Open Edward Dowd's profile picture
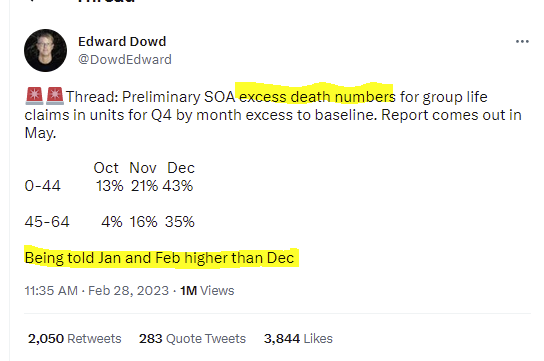 pyautogui.click(x=45, y=51)
